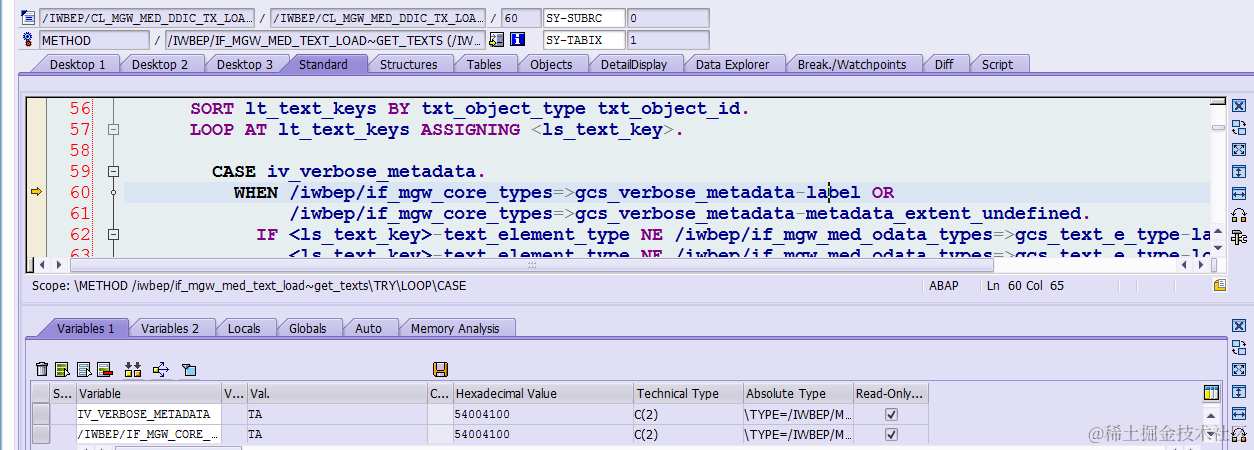
Task: Click the horizontal resize icon of the code tool
Action: (1239, 193)
